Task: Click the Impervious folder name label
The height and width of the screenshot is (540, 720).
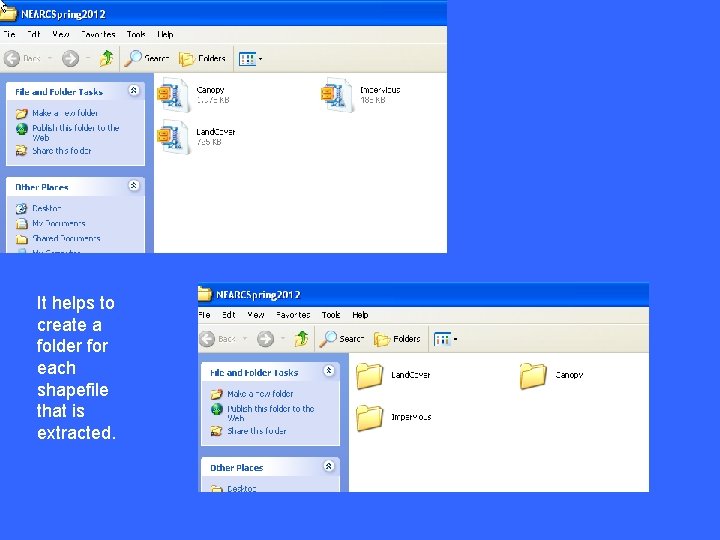Action: coord(411,417)
